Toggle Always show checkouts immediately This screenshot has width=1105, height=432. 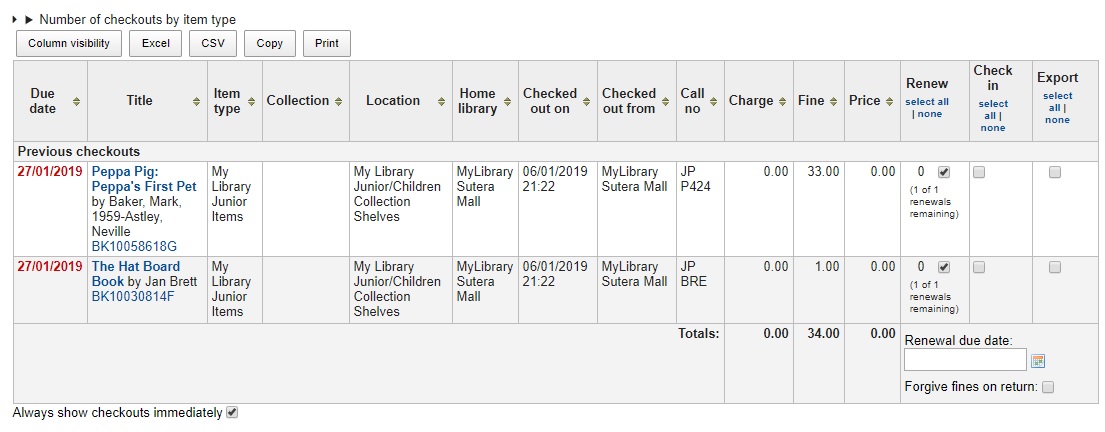pos(232,412)
